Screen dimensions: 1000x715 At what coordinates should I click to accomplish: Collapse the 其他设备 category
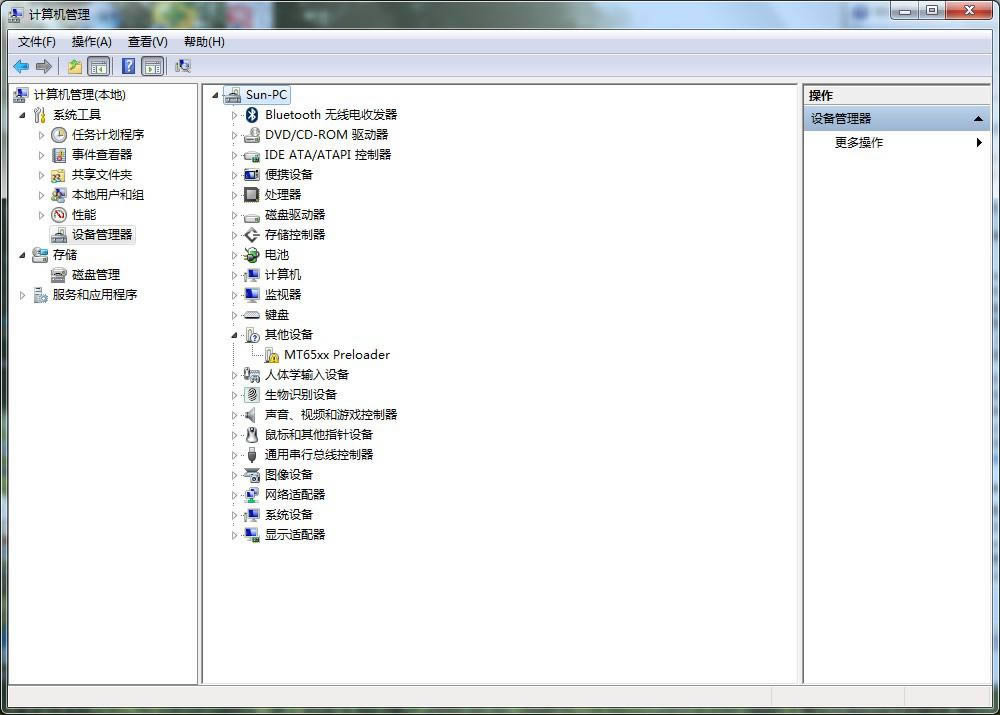233,334
